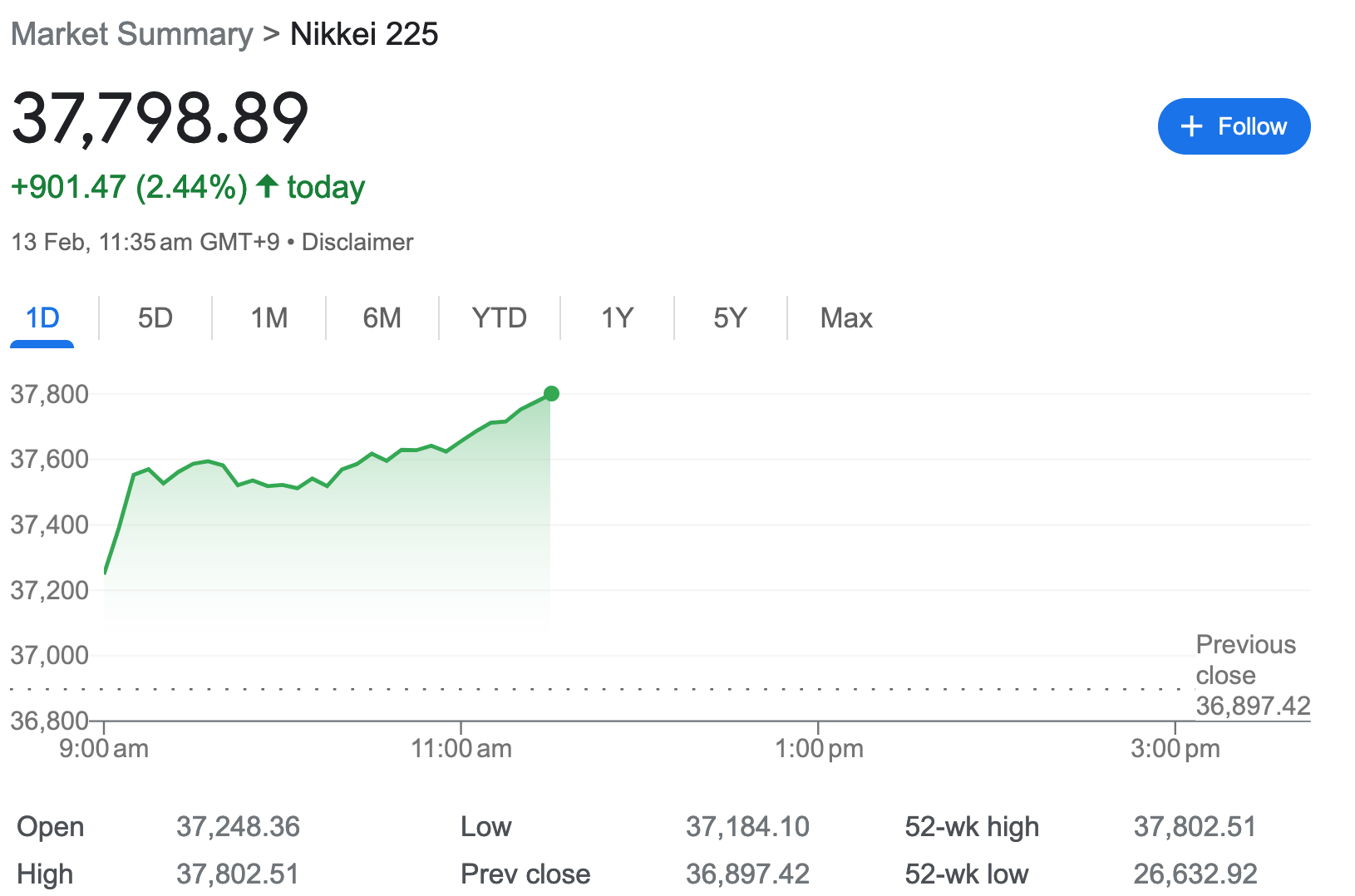Viewport: 1355px width, 896px height.
Task: Click the plus icon on Follow
Action: tap(1191, 126)
